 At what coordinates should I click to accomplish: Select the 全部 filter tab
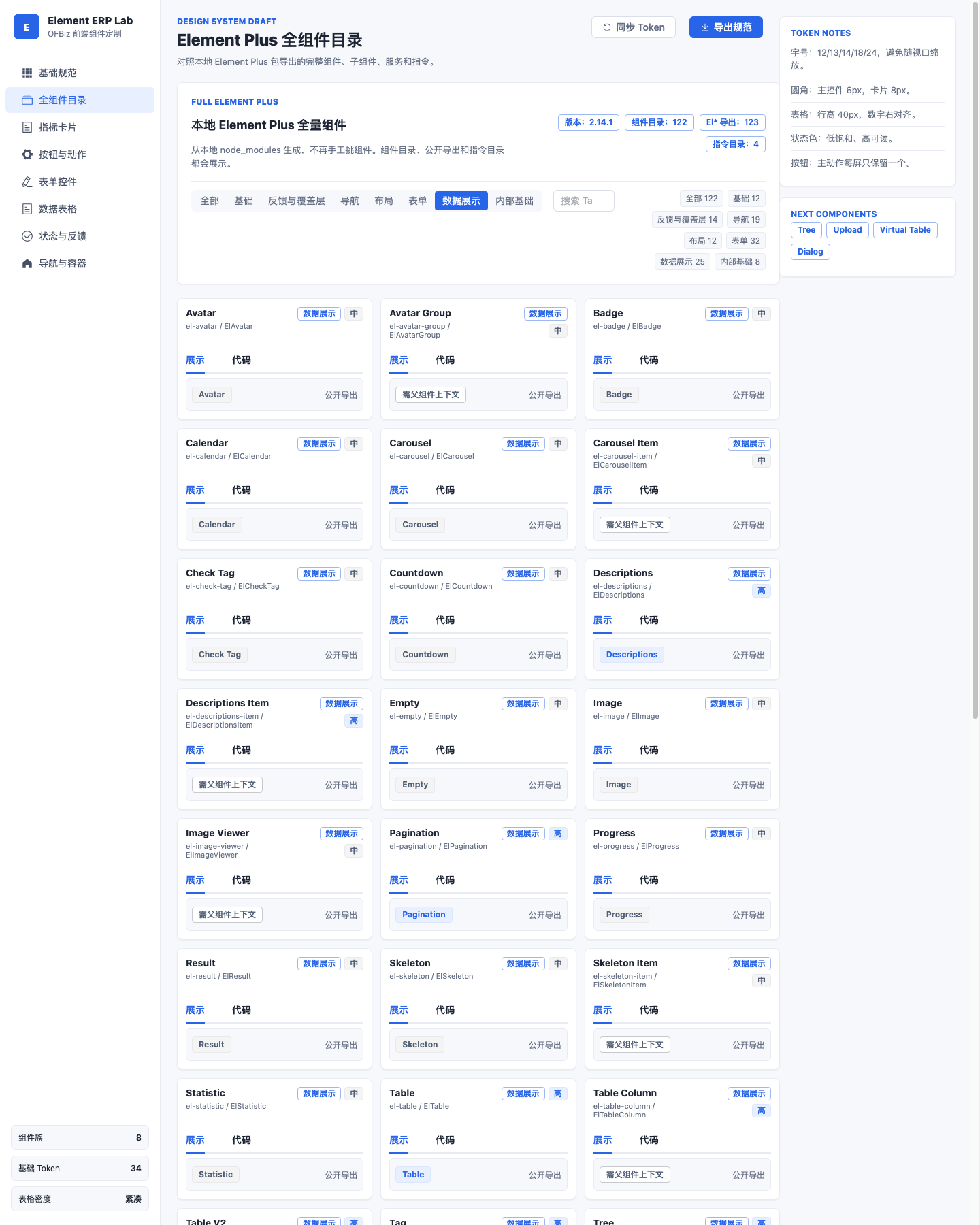(x=210, y=201)
